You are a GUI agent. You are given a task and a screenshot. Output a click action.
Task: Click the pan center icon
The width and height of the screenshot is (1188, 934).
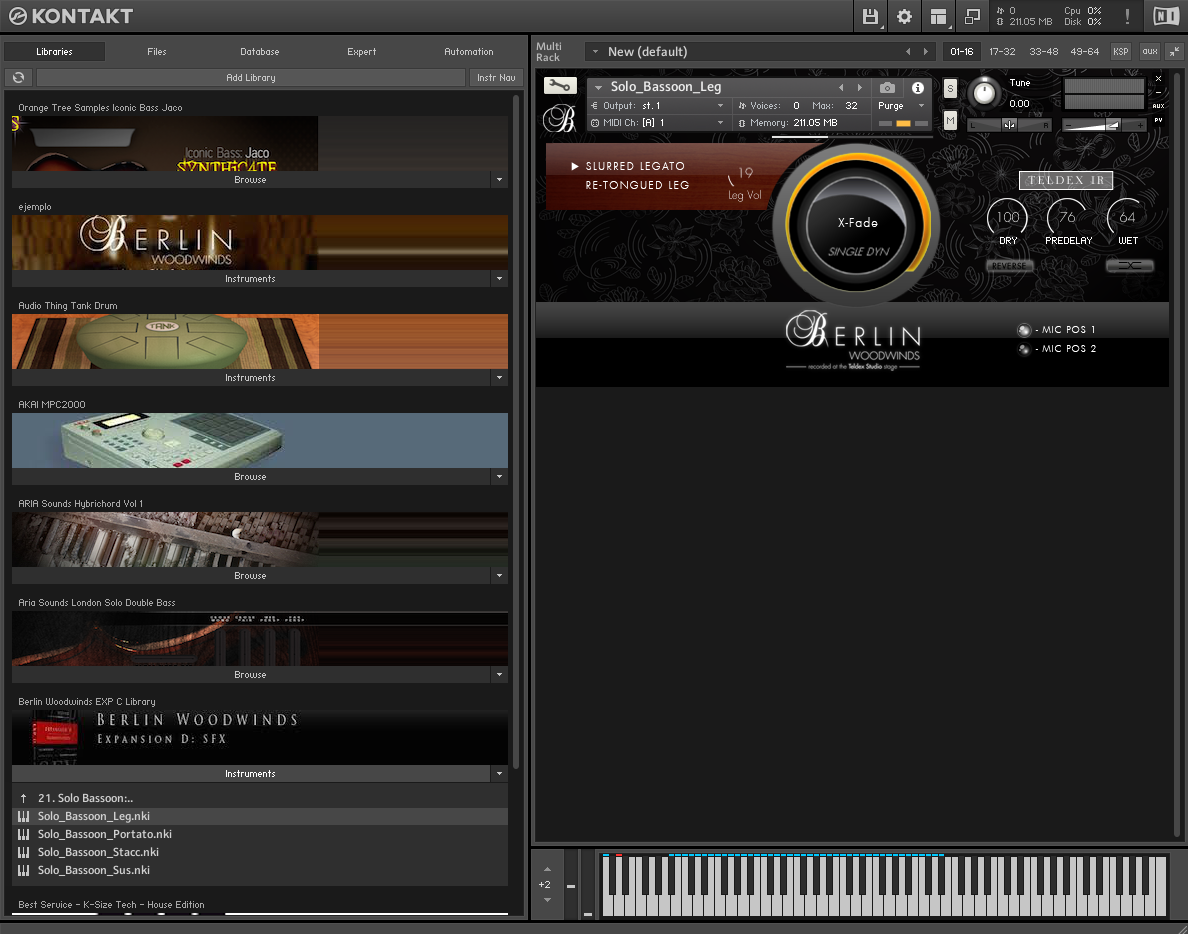point(1009,125)
